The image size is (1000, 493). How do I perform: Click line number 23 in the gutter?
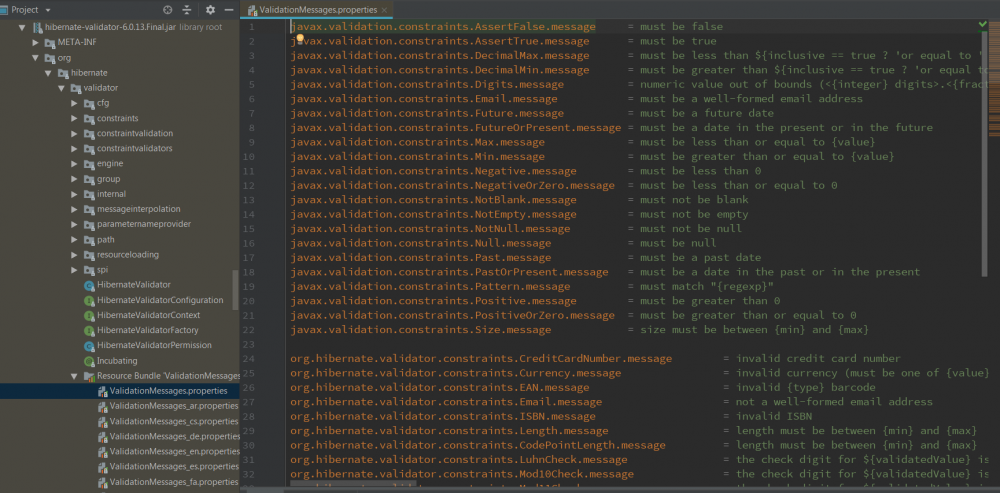(249, 344)
